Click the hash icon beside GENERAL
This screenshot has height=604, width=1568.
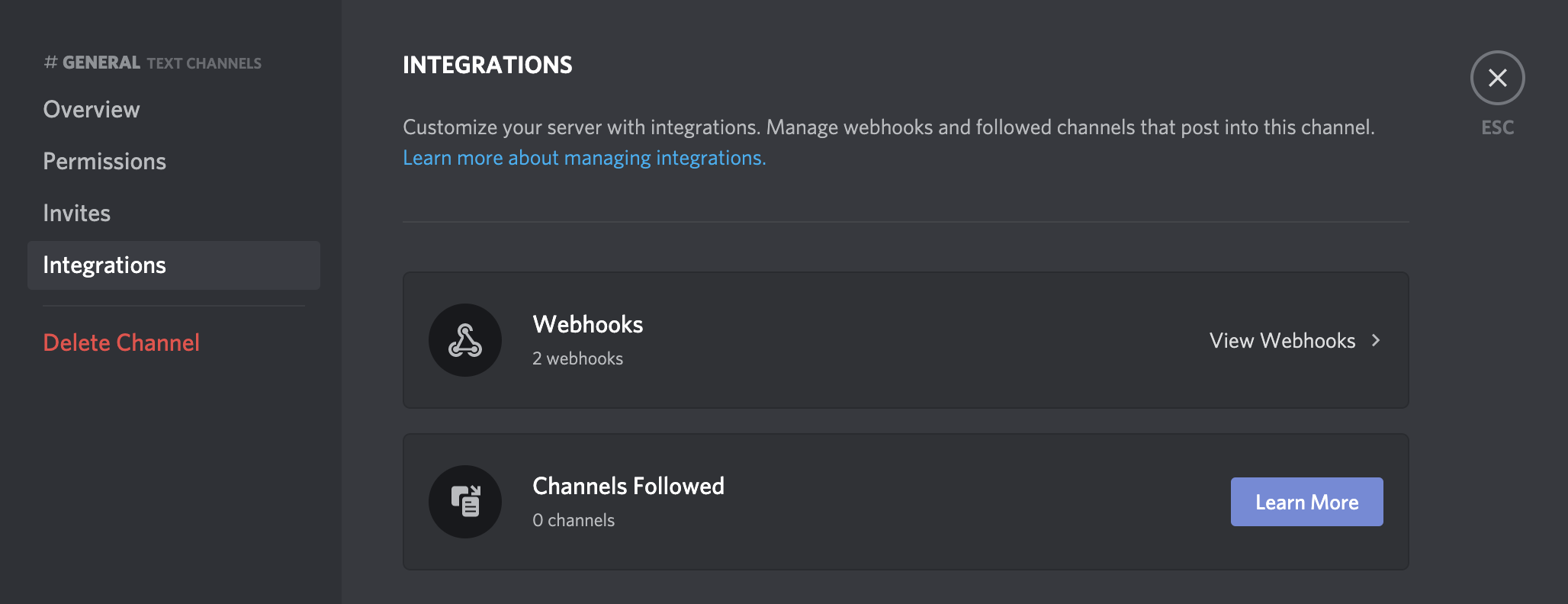50,63
